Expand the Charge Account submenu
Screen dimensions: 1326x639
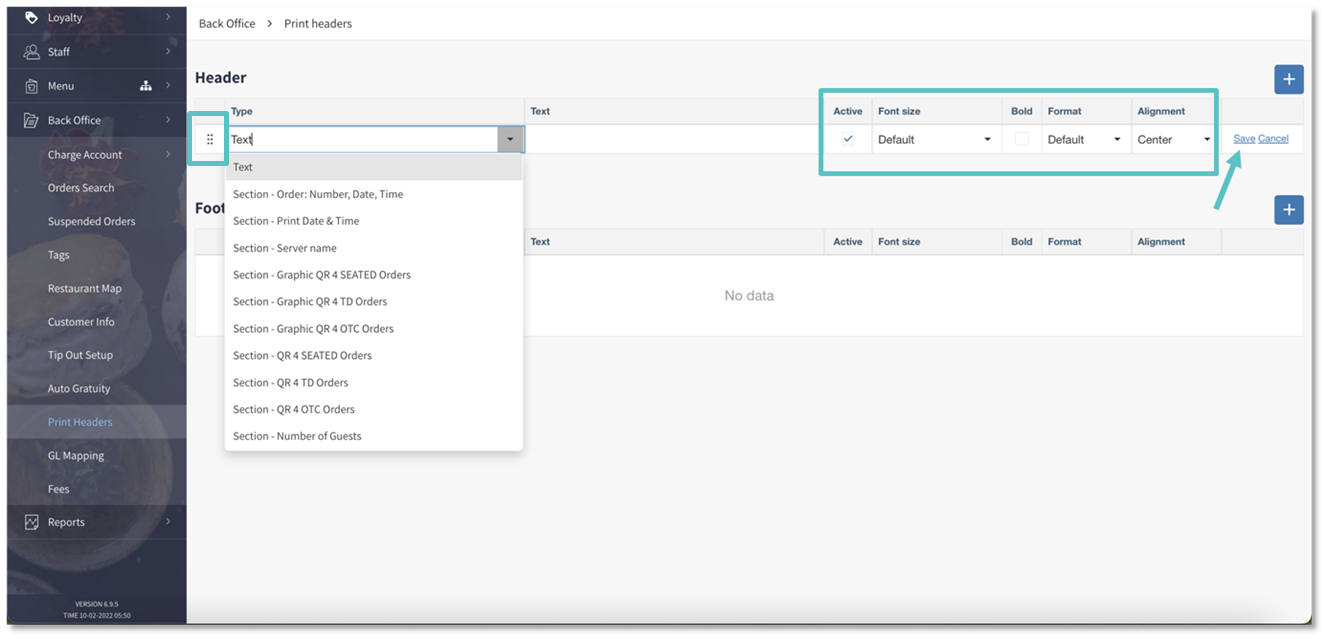coord(86,154)
